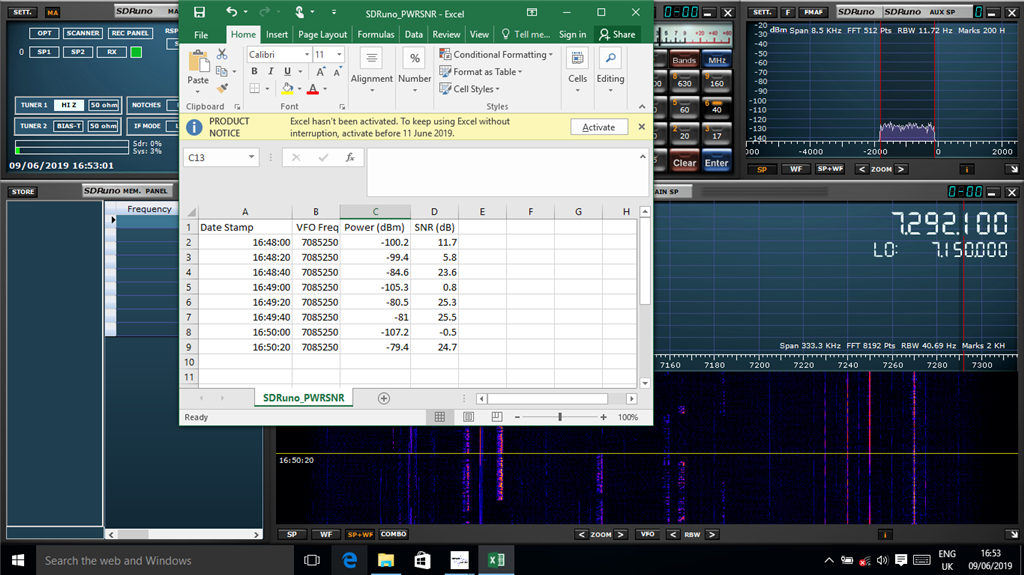Open the font size dropdown
Image resolution: width=1024 pixels, height=575 pixels.
(x=339, y=54)
